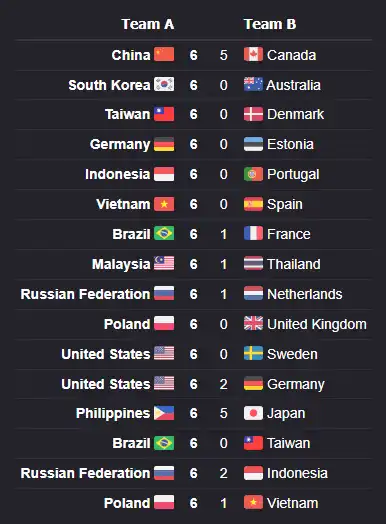Click Indonesia name in Russian Federation match
The image size is (386, 524).
[x=297, y=473]
